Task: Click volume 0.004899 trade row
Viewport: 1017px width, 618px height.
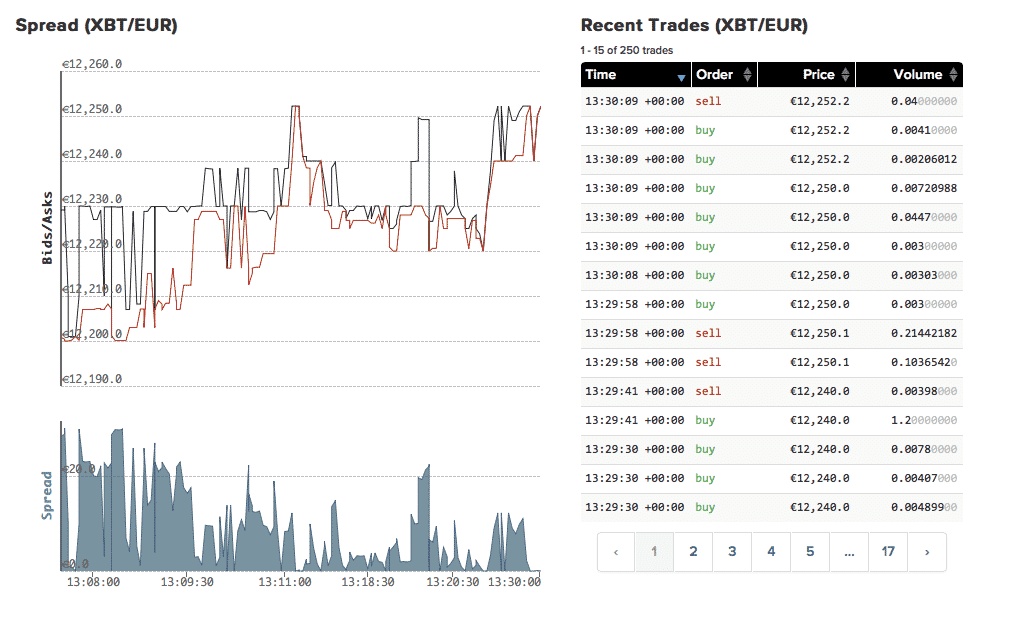Action: click(x=772, y=508)
